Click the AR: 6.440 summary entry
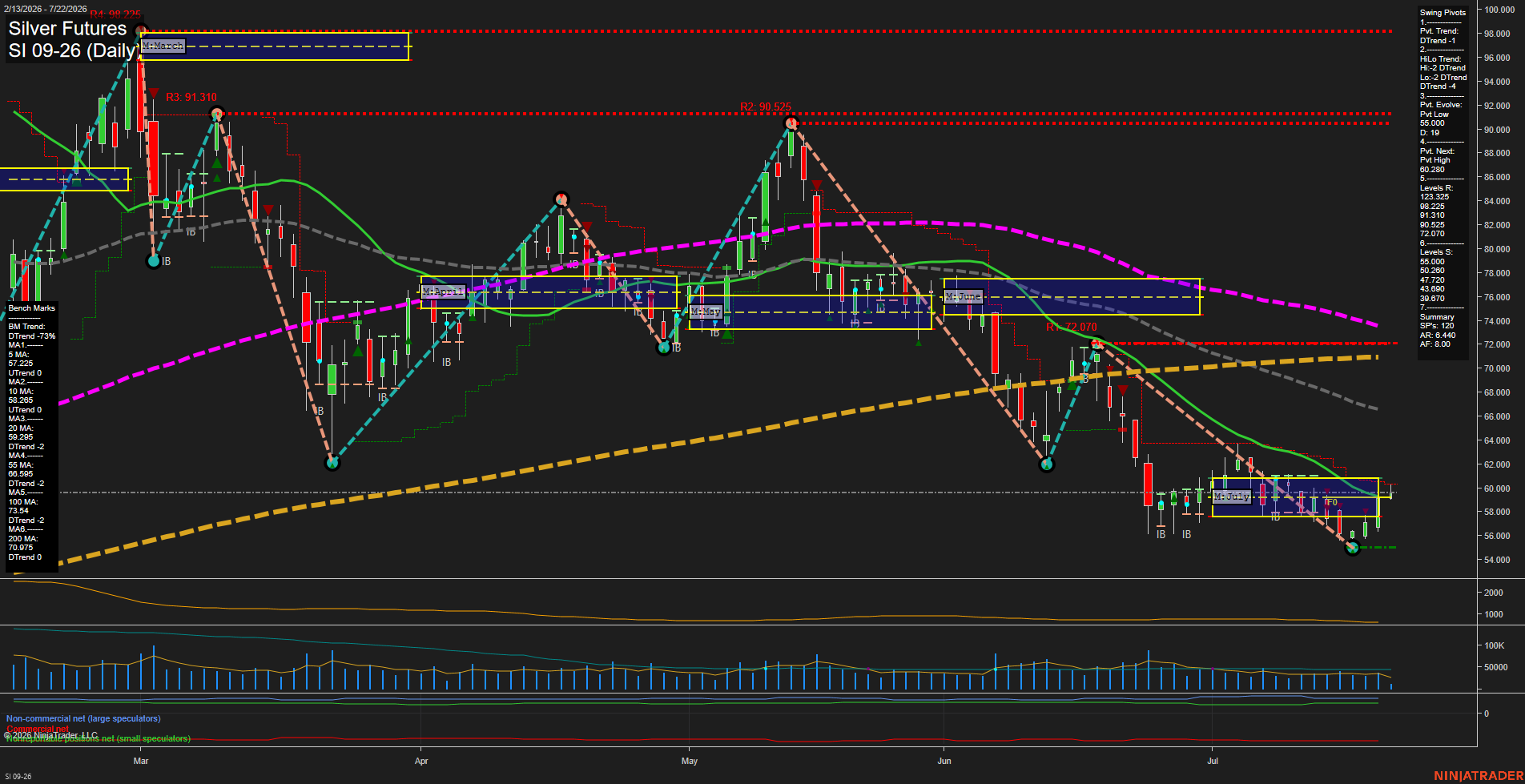 point(1438,336)
